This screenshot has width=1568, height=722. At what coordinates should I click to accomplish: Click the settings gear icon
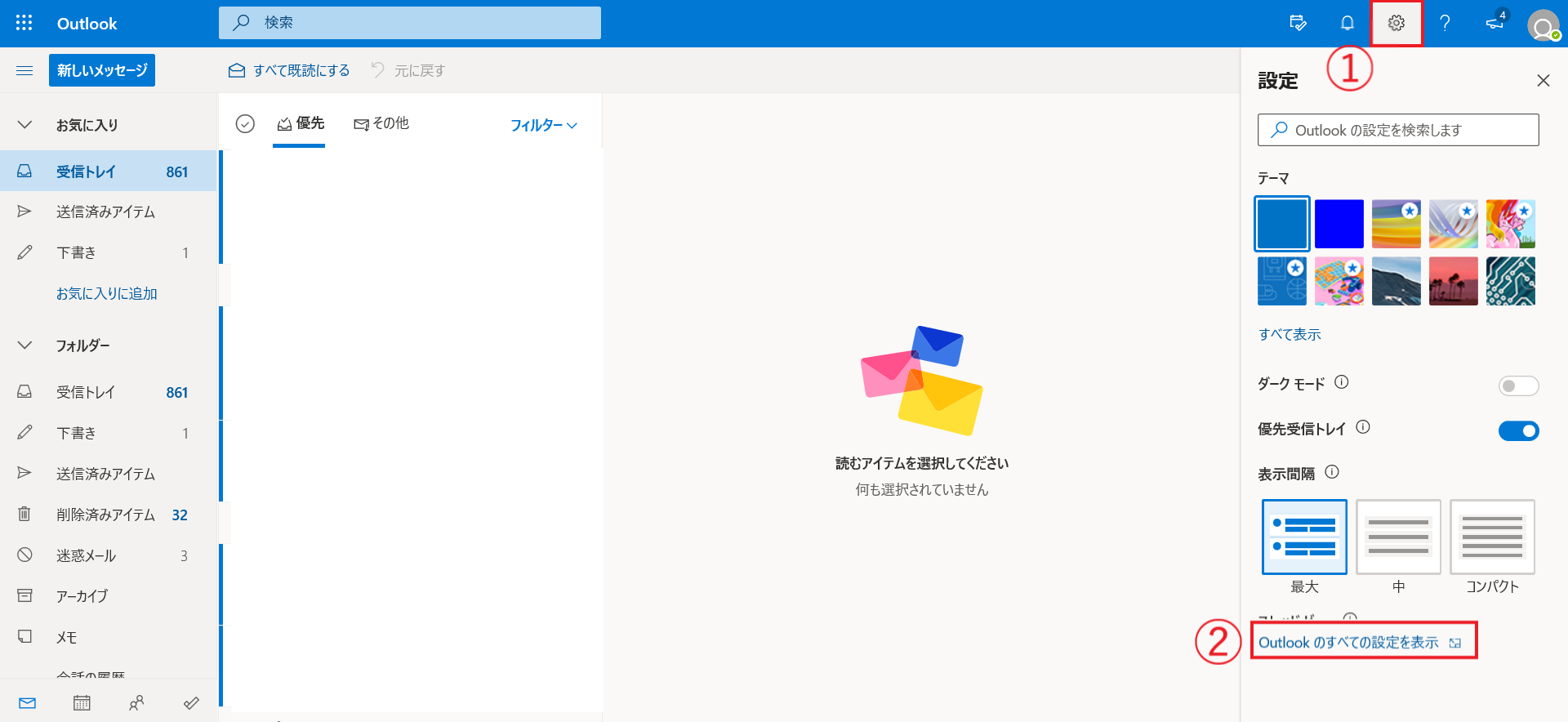point(1396,23)
